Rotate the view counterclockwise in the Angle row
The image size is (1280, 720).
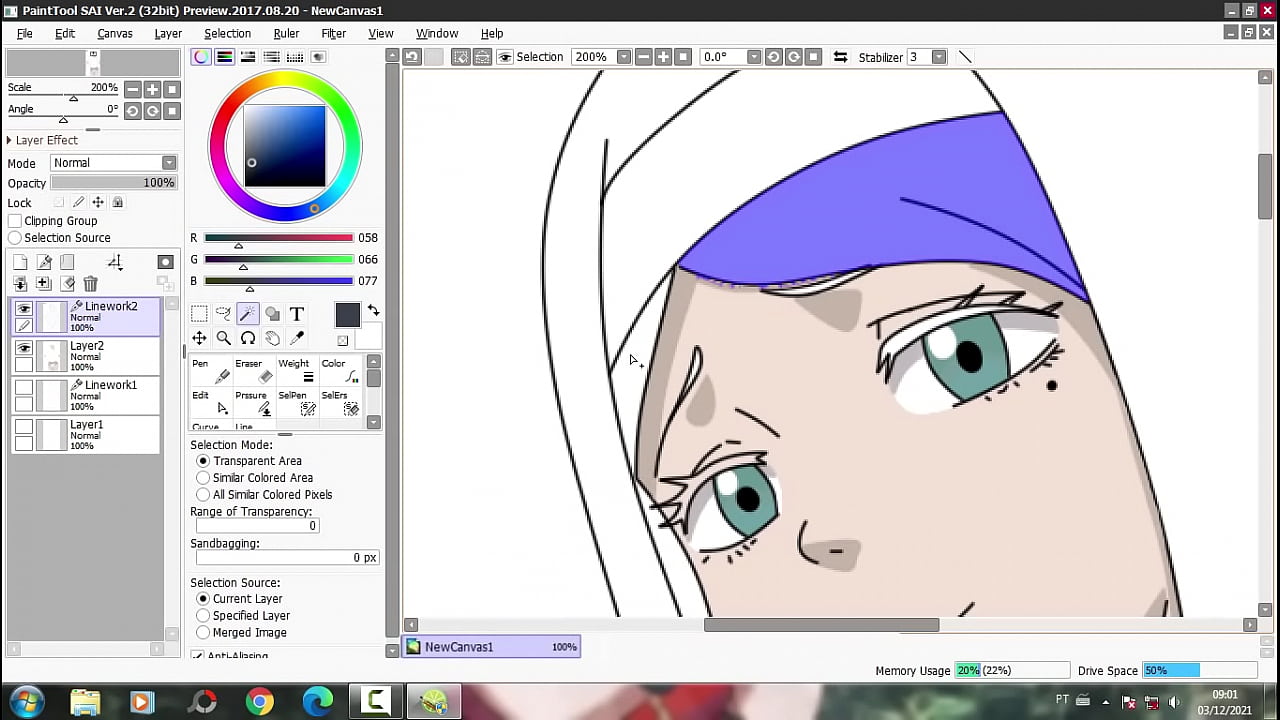pyautogui.click(x=132, y=111)
